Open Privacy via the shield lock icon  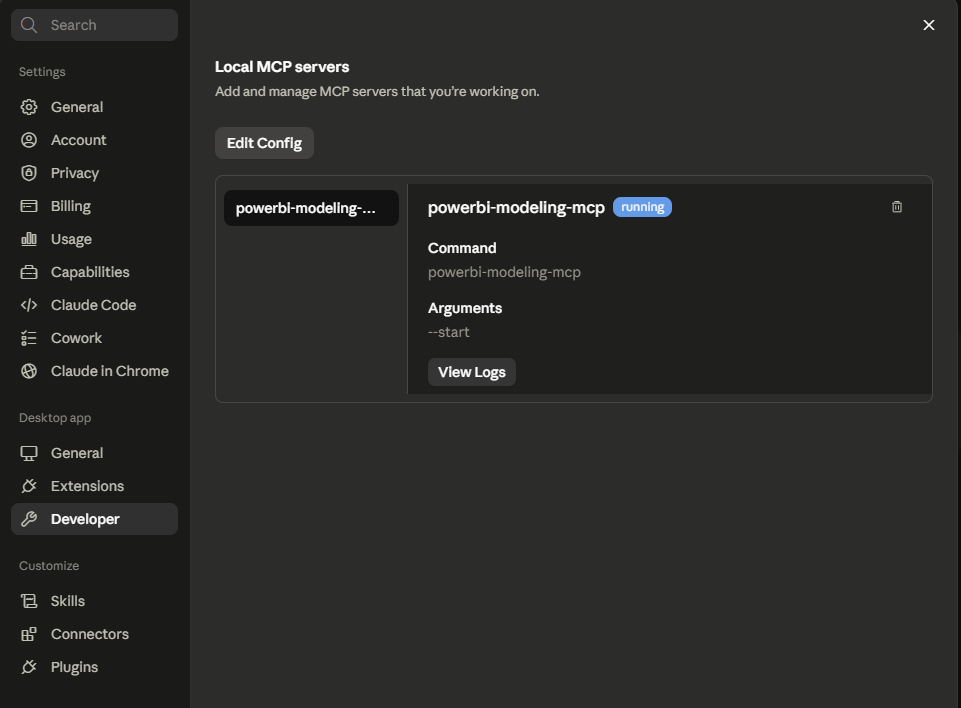(x=29, y=173)
